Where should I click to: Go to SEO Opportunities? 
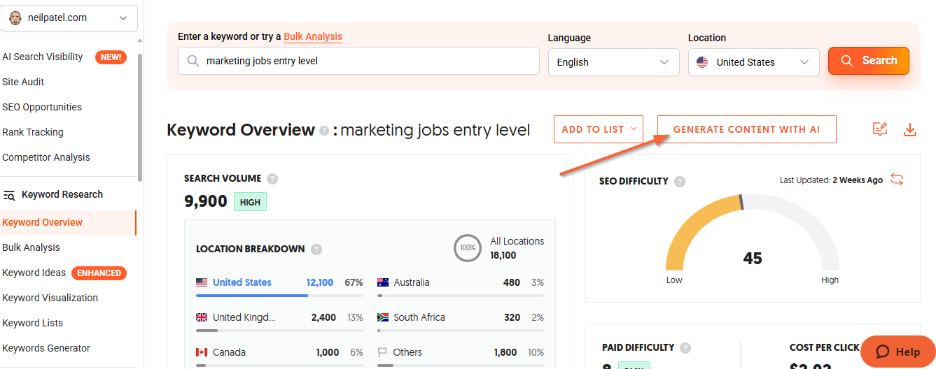point(42,107)
